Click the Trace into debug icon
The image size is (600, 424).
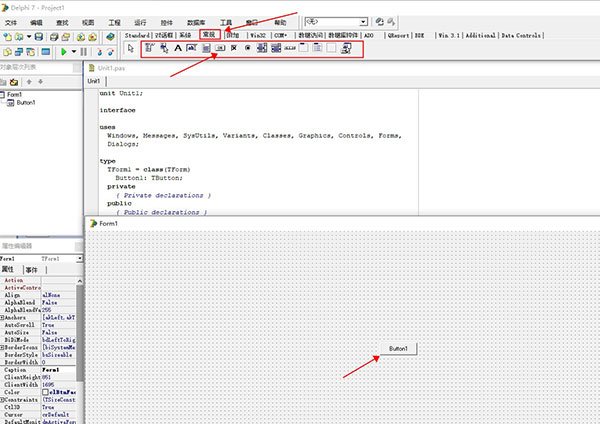click(100, 52)
